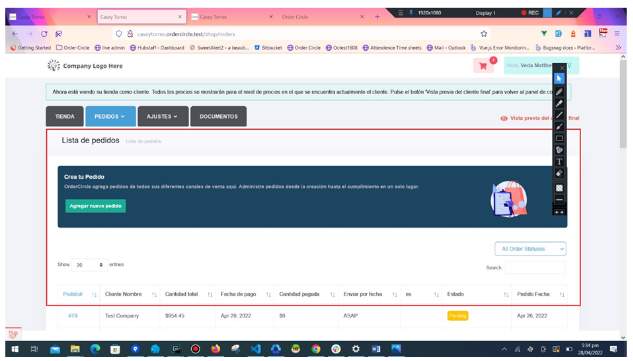The width and height of the screenshot is (633, 361).
Task: Open the annotation color pattern picker
Action: coord(559,188)
